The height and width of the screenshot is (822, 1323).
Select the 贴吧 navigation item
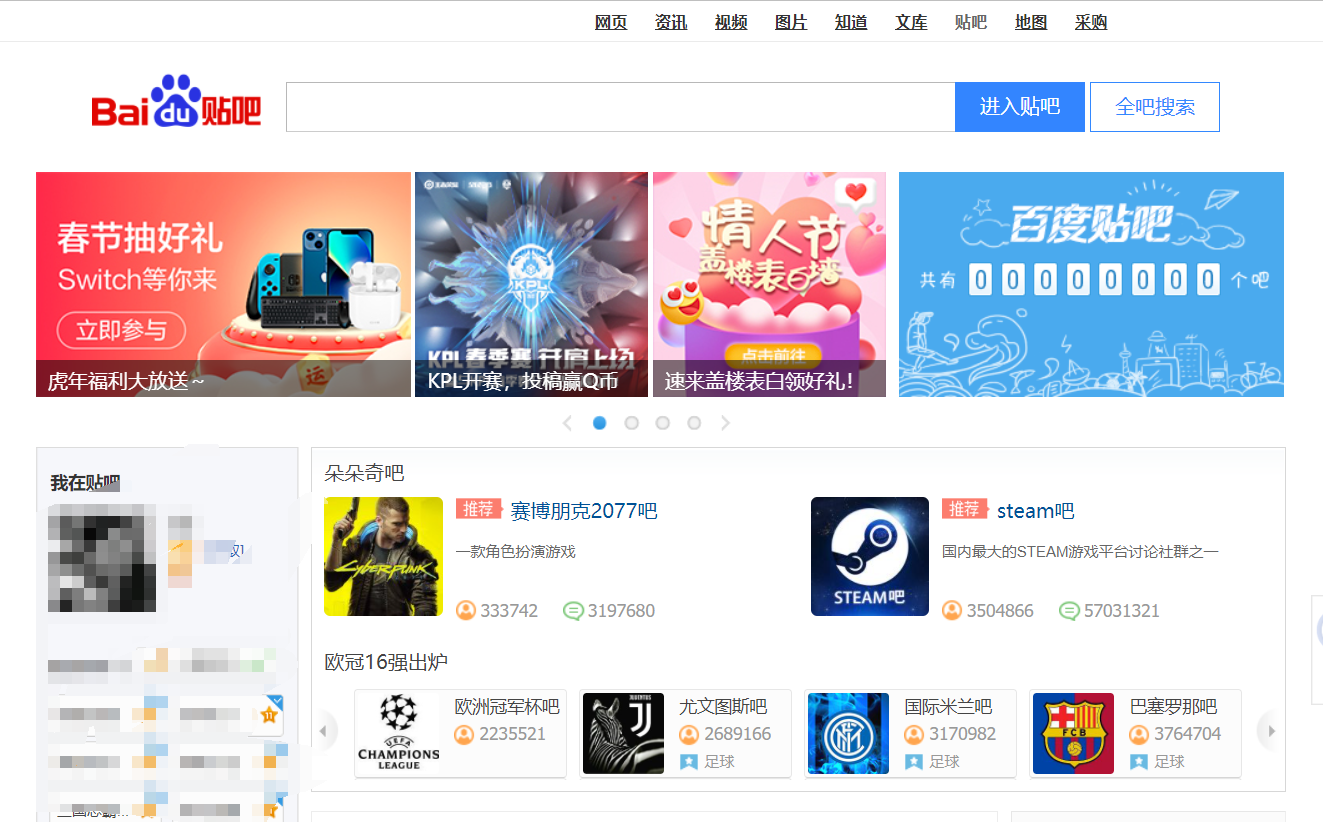pyautogui.click(x=971, y=22)
